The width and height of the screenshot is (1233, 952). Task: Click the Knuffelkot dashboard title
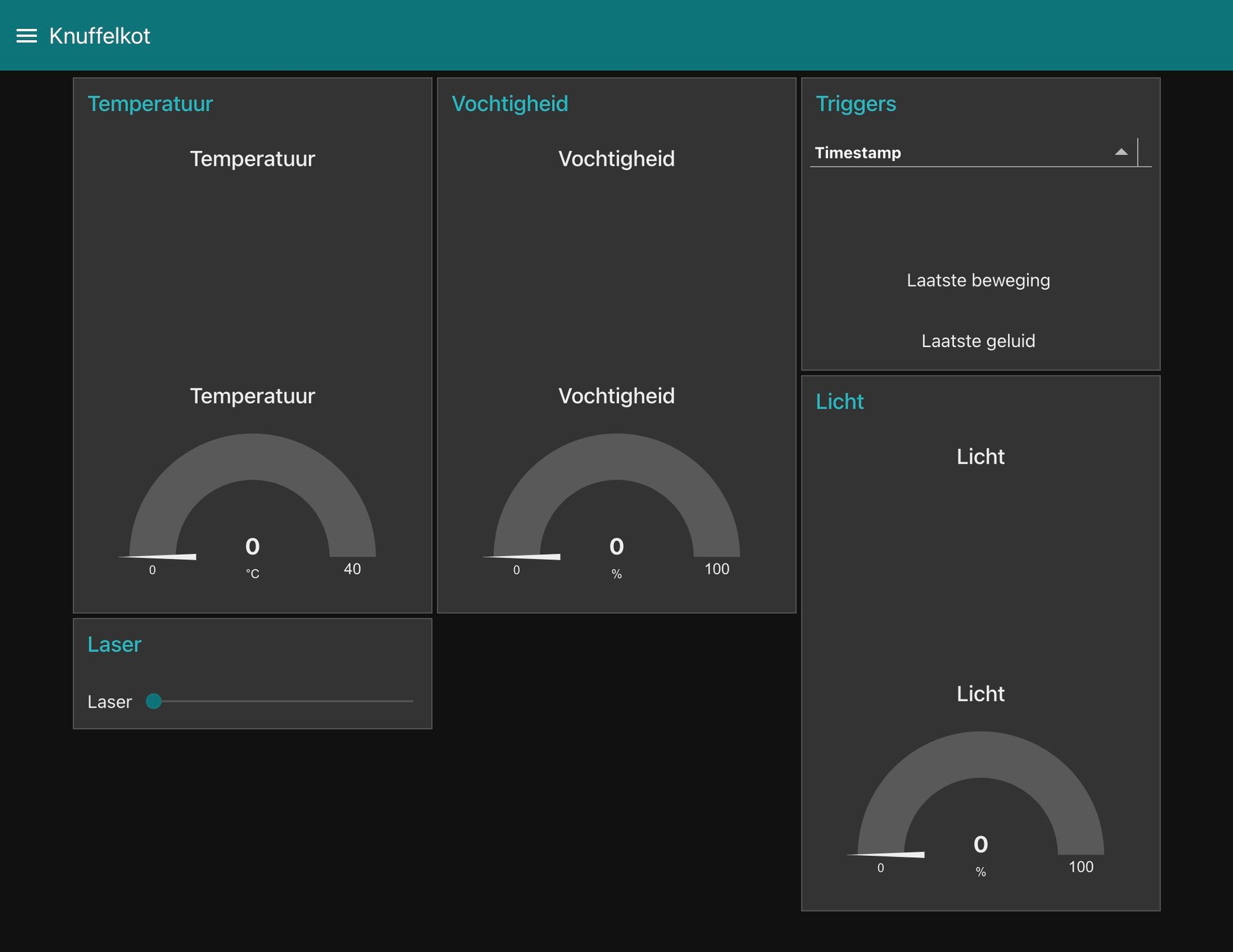coord(99,36)
